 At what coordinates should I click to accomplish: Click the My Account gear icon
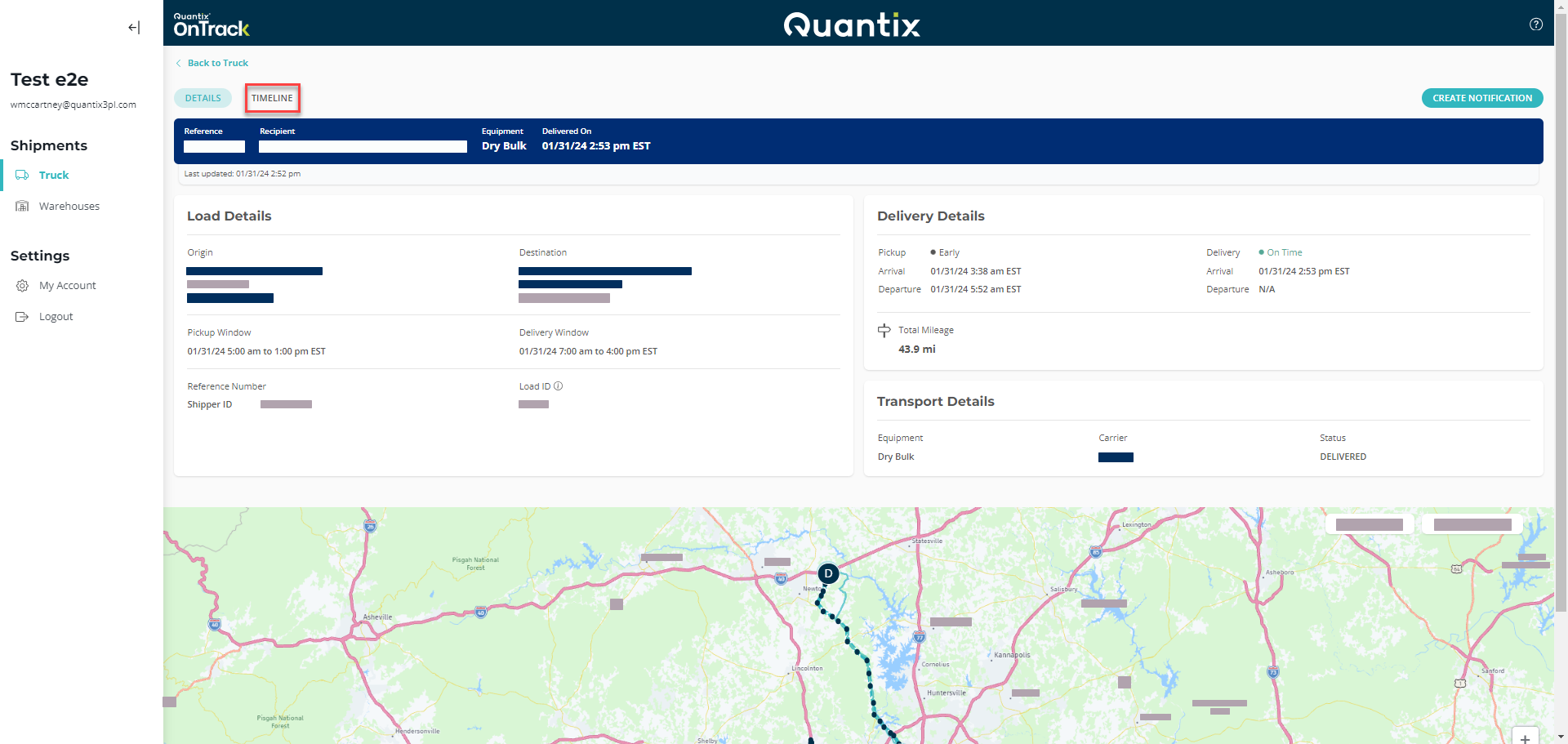22,286
